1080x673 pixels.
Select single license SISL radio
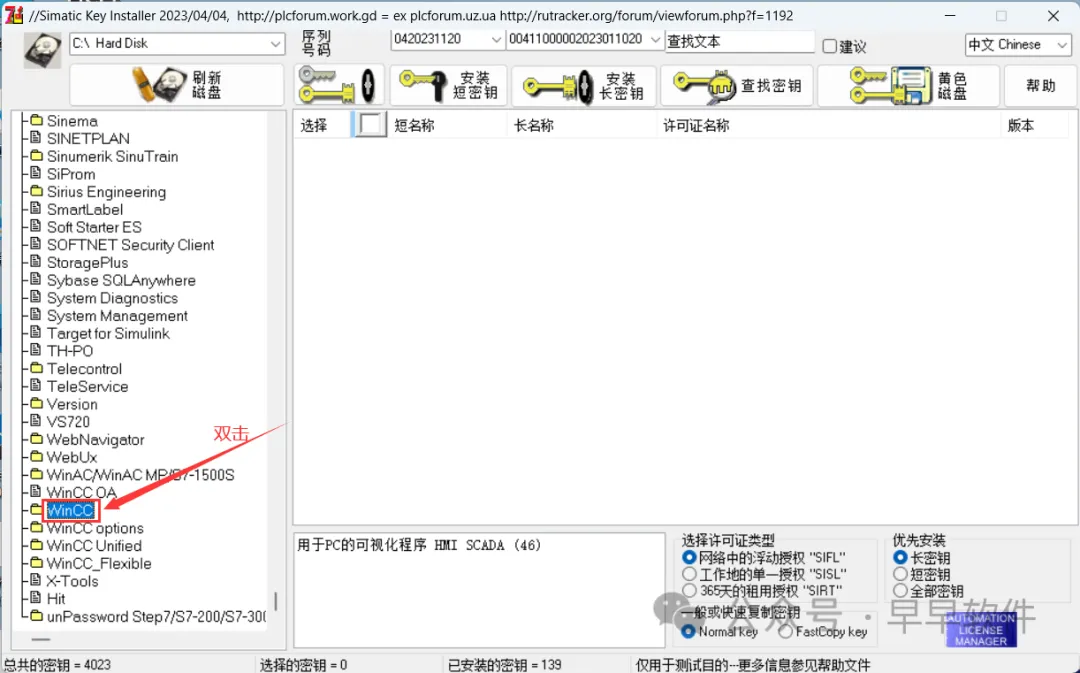(689, 574)
